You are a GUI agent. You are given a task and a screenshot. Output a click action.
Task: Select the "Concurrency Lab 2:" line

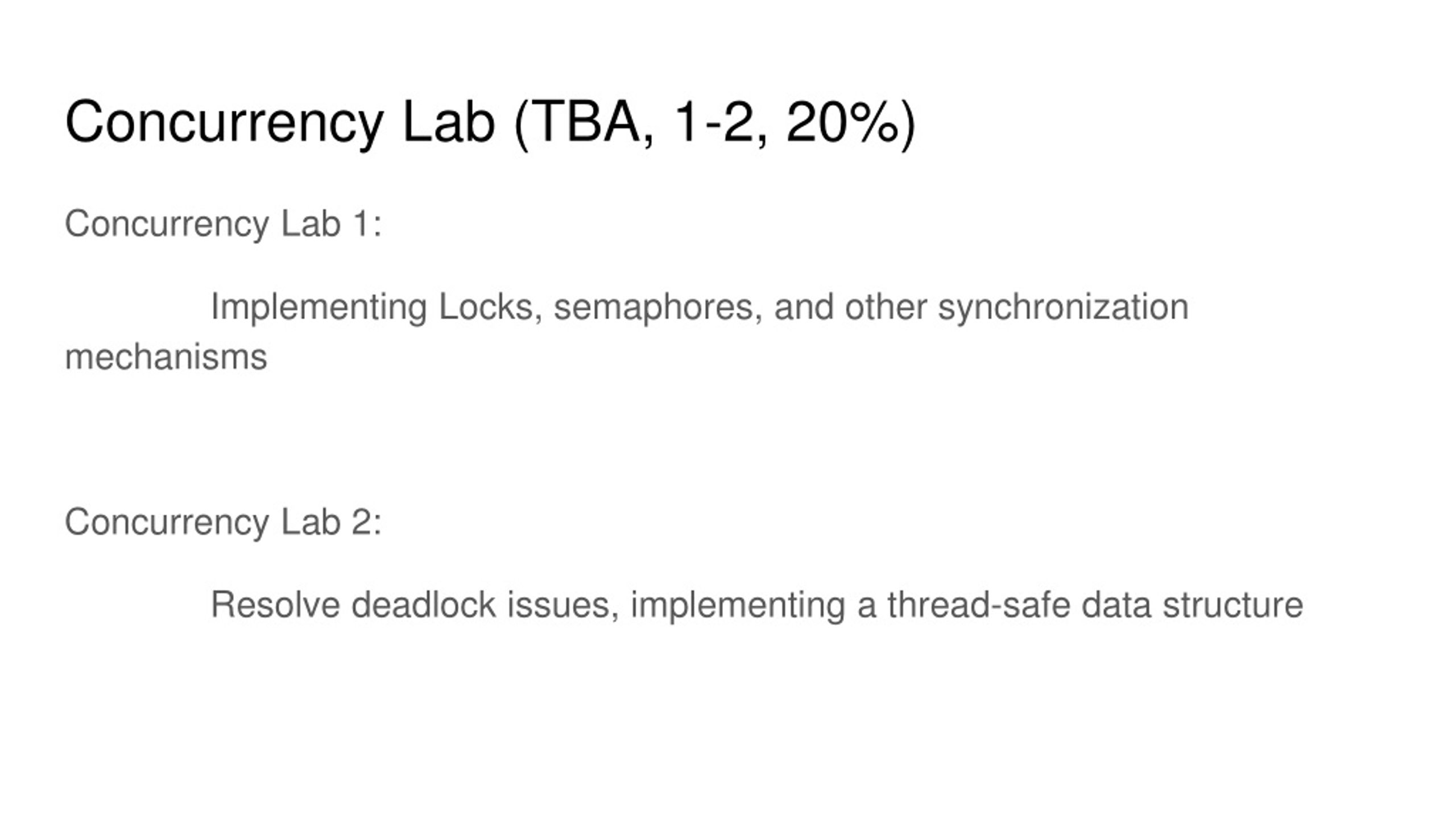click(x=224, y=522)
